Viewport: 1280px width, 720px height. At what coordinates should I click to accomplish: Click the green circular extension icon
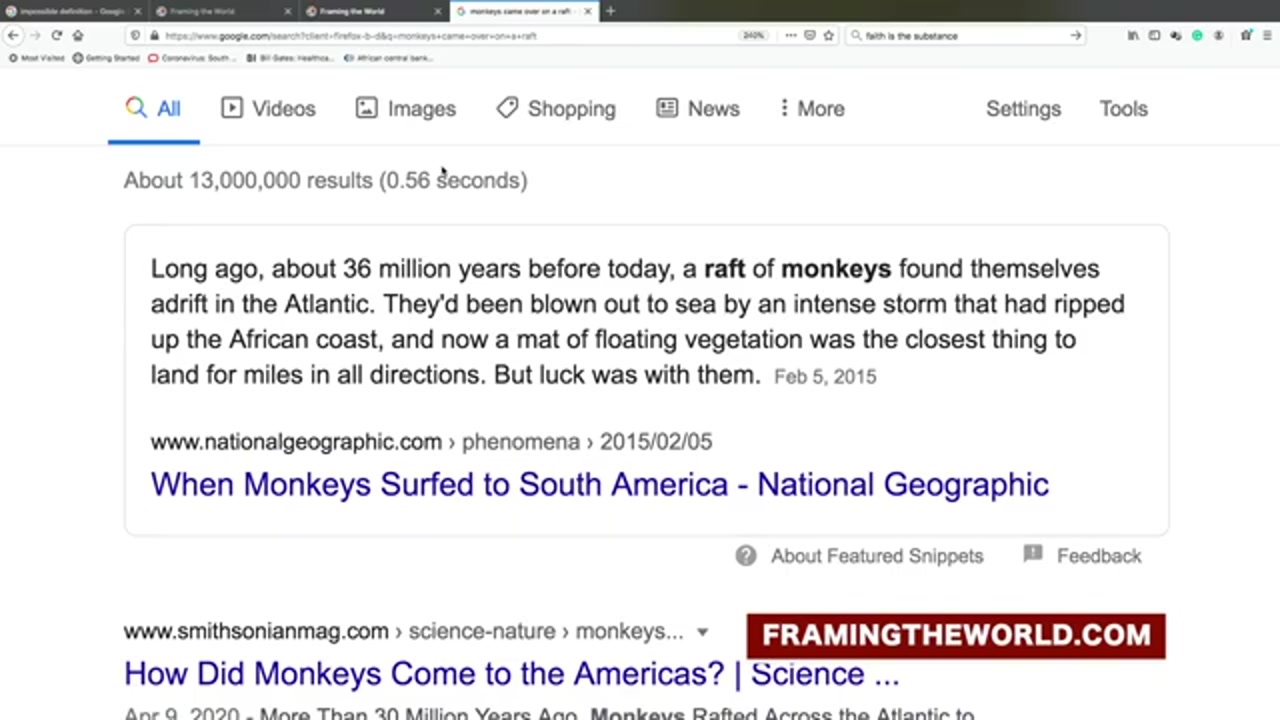pyautogui.click(x=1197, y=35)
